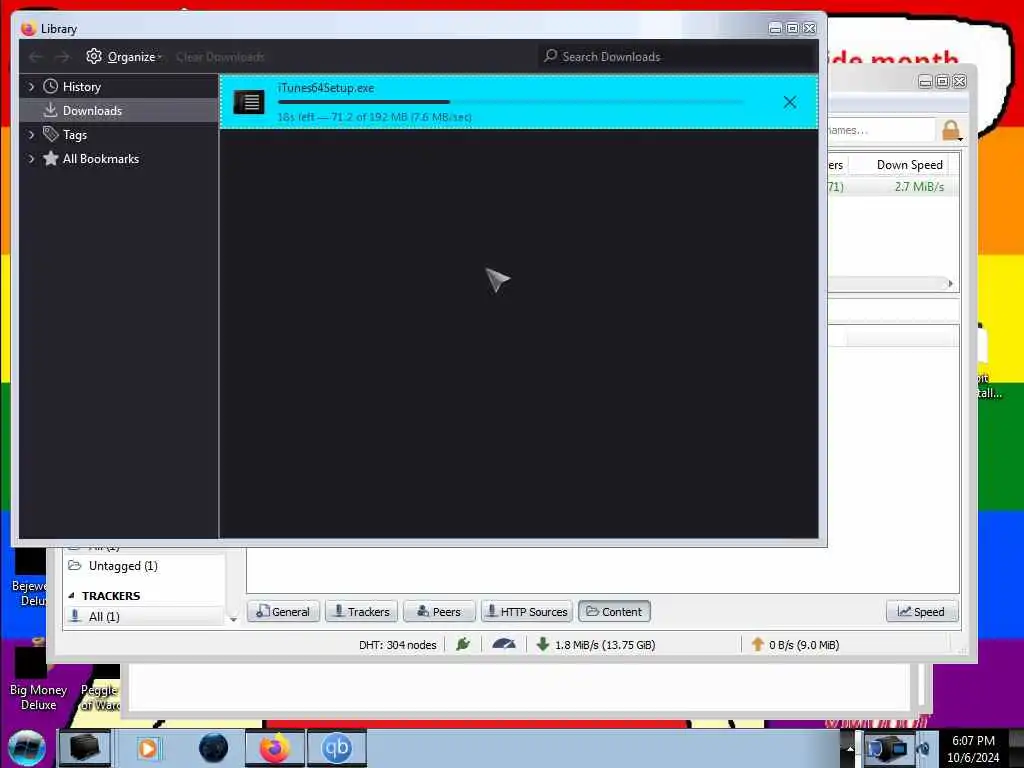Select Tags in the sidebar
This screenshot has width=1024, height=768.
pyautogui.click(x=74, y=135)
